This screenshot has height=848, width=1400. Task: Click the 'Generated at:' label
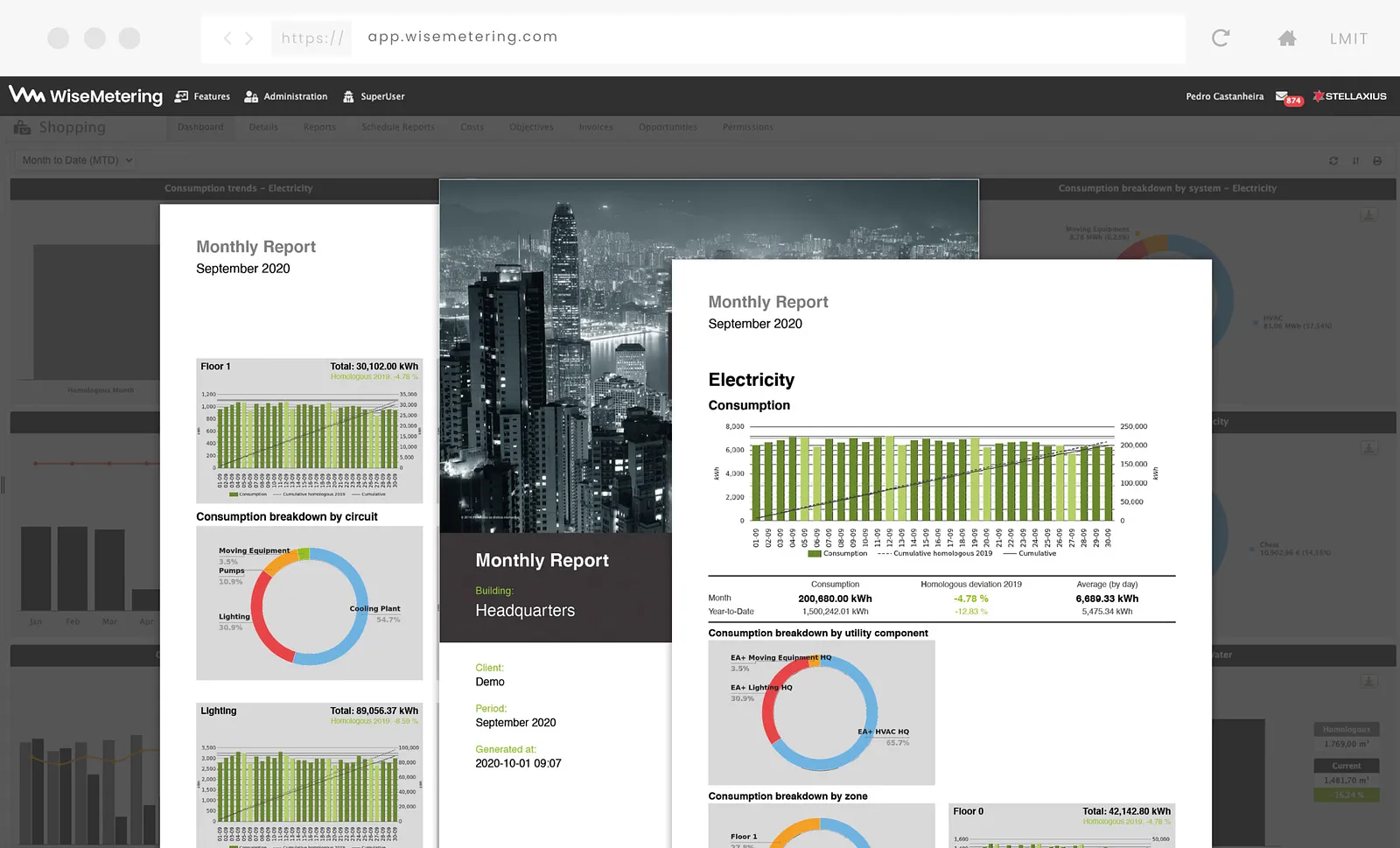506,749
